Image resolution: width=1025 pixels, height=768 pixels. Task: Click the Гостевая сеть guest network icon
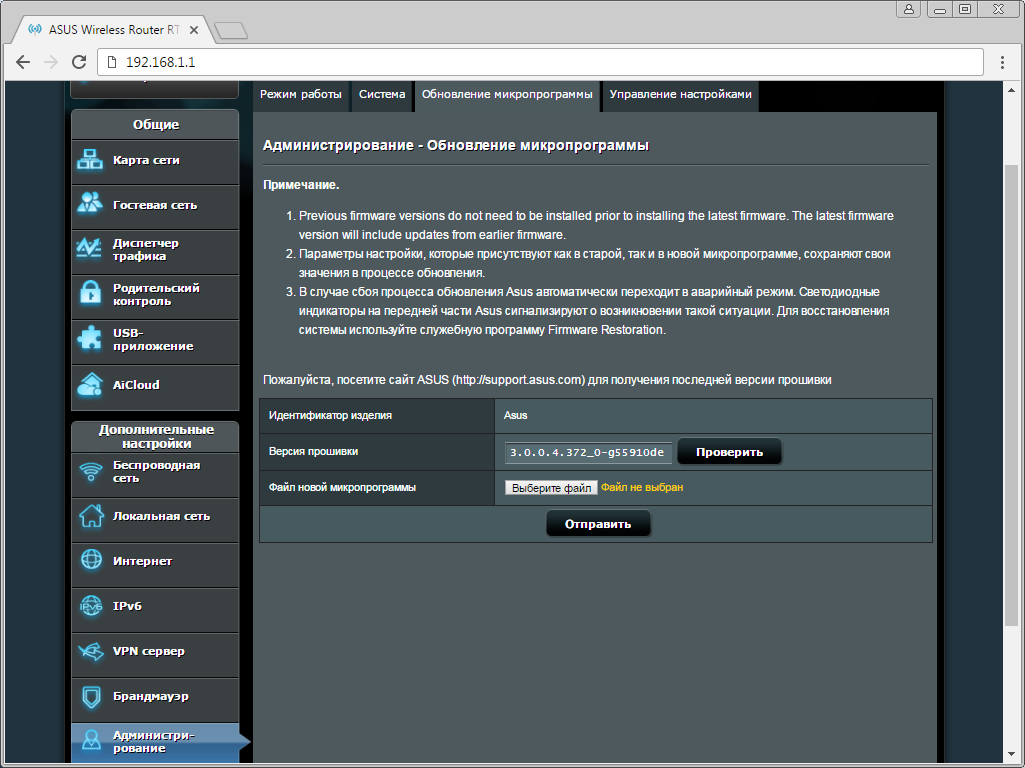pos(90,203)
